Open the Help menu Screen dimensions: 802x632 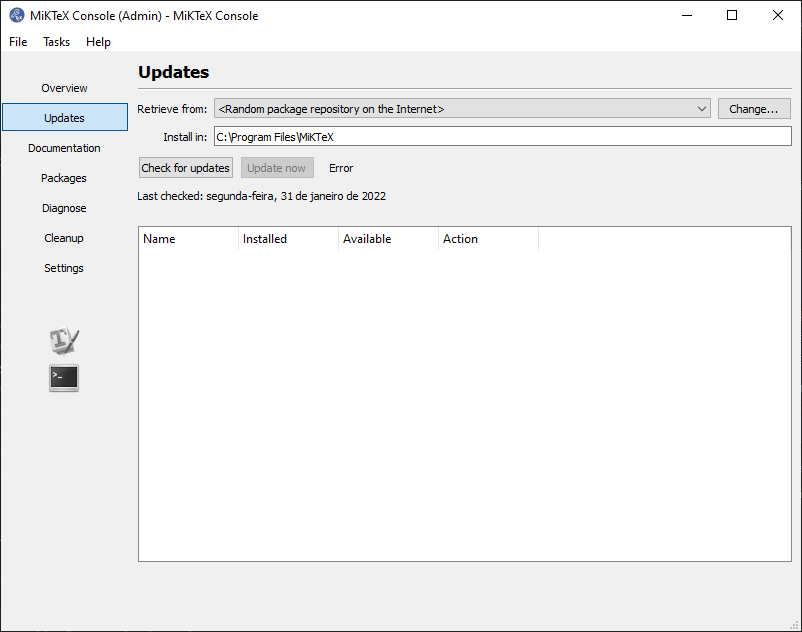(x=98, y=41)
